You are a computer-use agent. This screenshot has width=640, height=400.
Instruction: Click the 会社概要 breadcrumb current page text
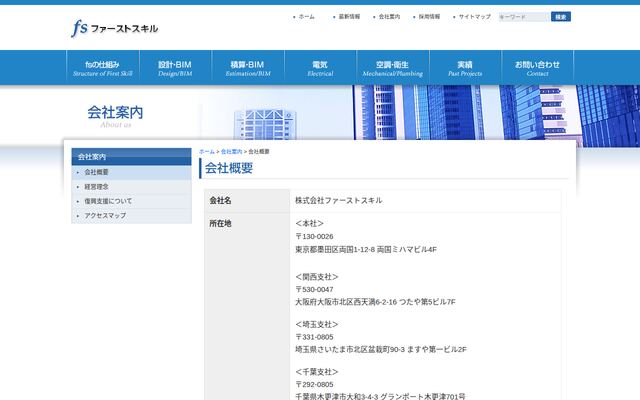259,151
